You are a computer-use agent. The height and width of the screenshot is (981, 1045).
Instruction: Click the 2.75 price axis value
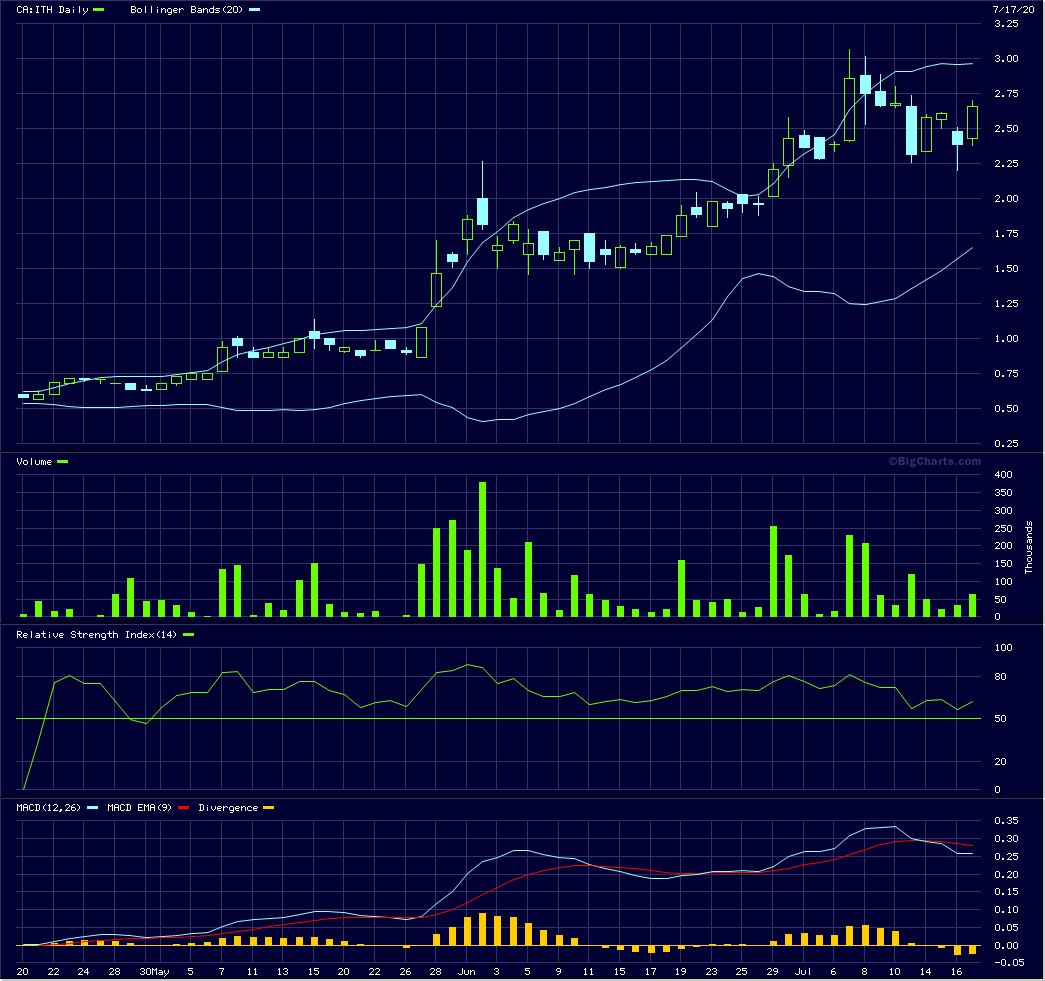[x=1006, y=94]
